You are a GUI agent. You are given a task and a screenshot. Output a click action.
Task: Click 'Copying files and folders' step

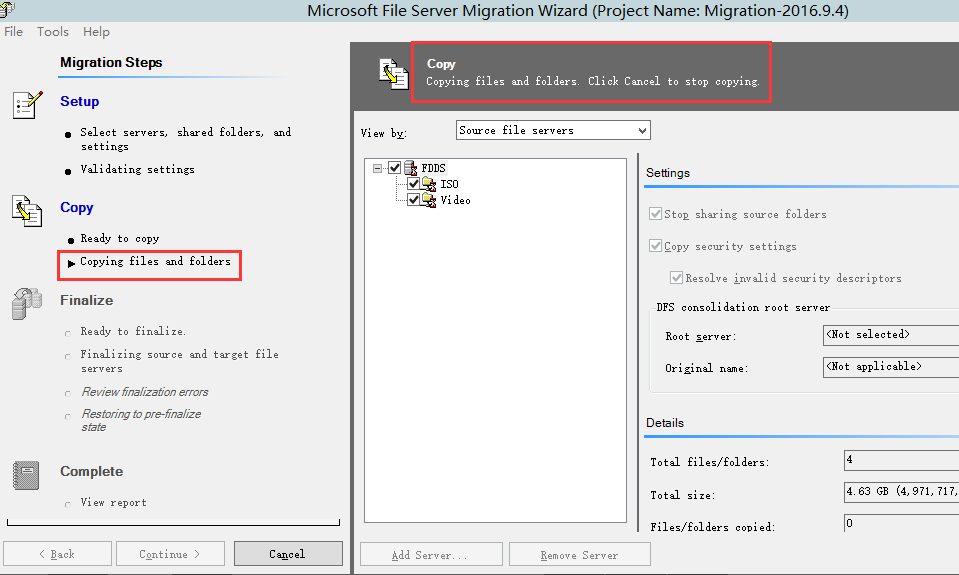tap(155, 261)
